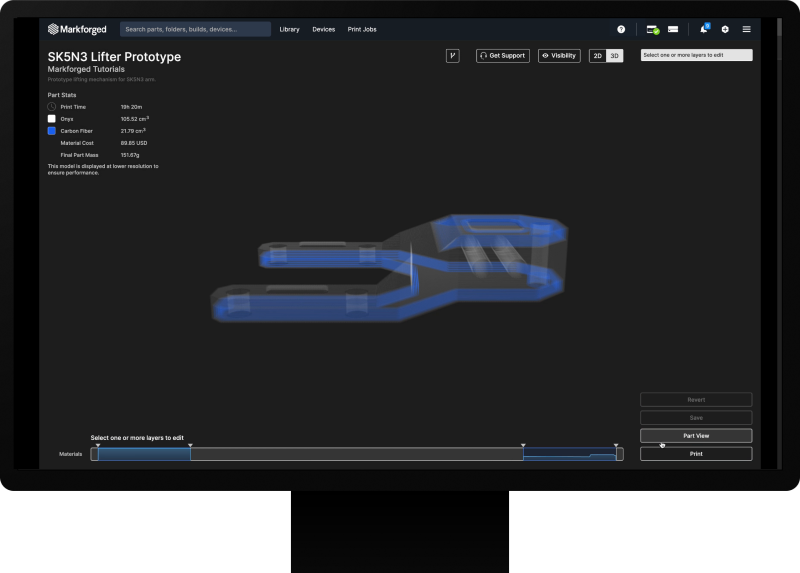Click the '105.52 cm³' Onyx volume value

pos(135,119)
